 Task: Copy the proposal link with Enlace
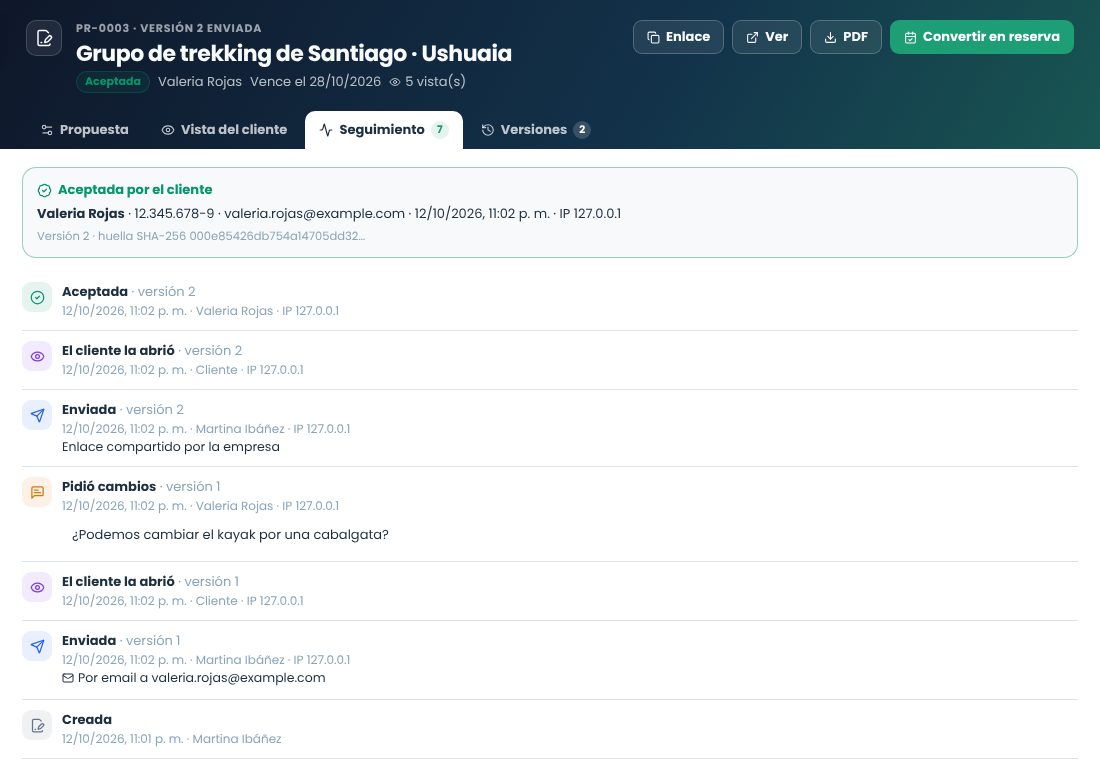pyautogui.click(x=678, y=37)
